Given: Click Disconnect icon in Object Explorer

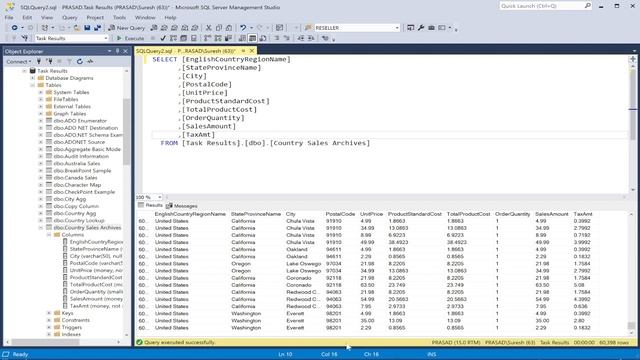Looking at the screenshot, I should (49, 61).
